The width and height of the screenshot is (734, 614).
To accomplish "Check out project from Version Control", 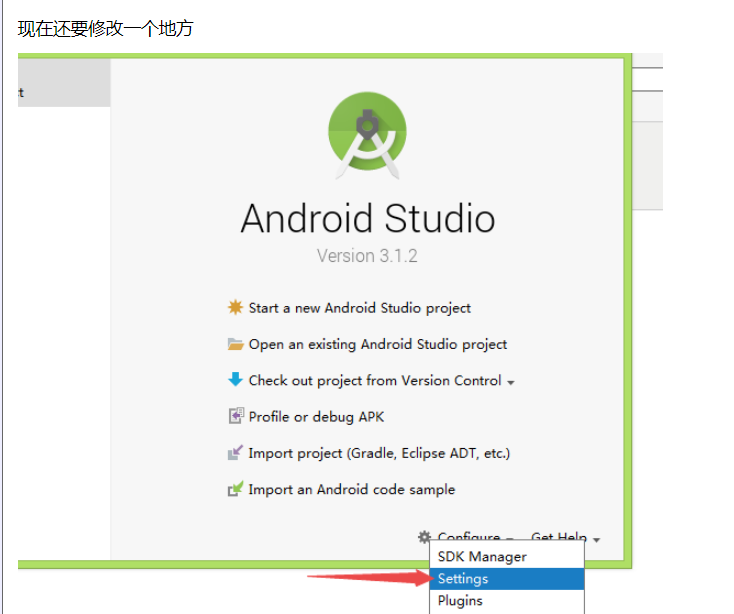I will coord(375,380).
